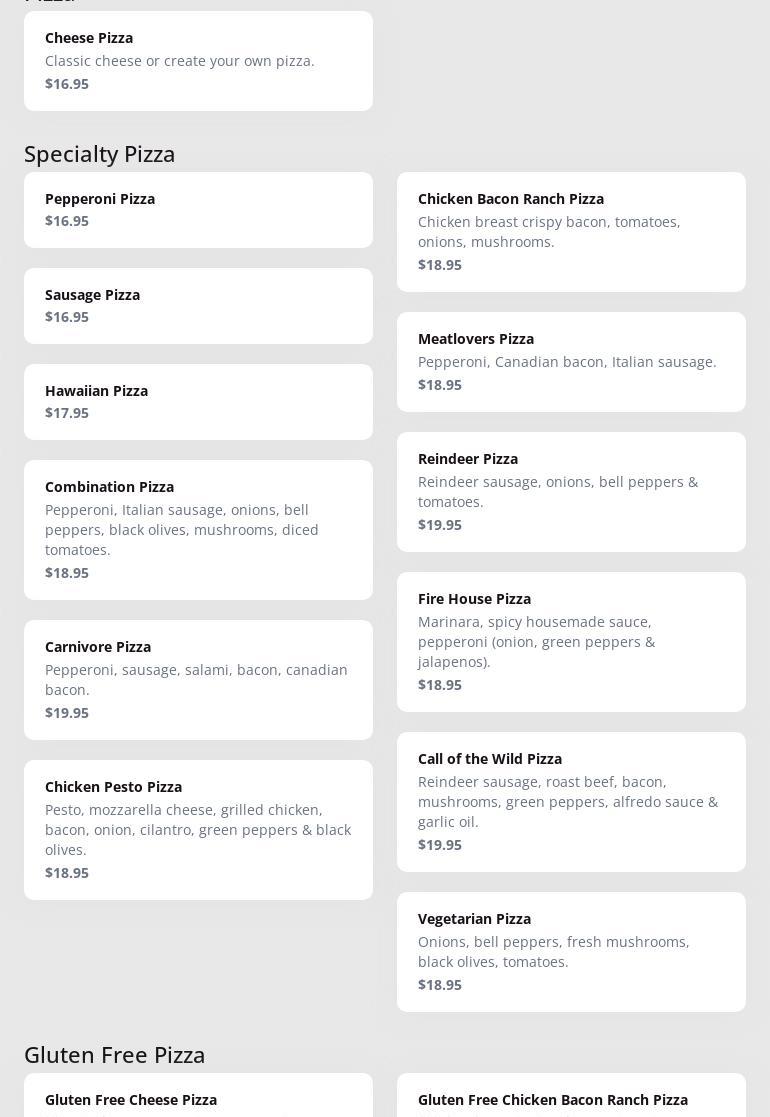Select the Vegetarian Pizza card
The image size is (770, 1117).
pos(571,951)
